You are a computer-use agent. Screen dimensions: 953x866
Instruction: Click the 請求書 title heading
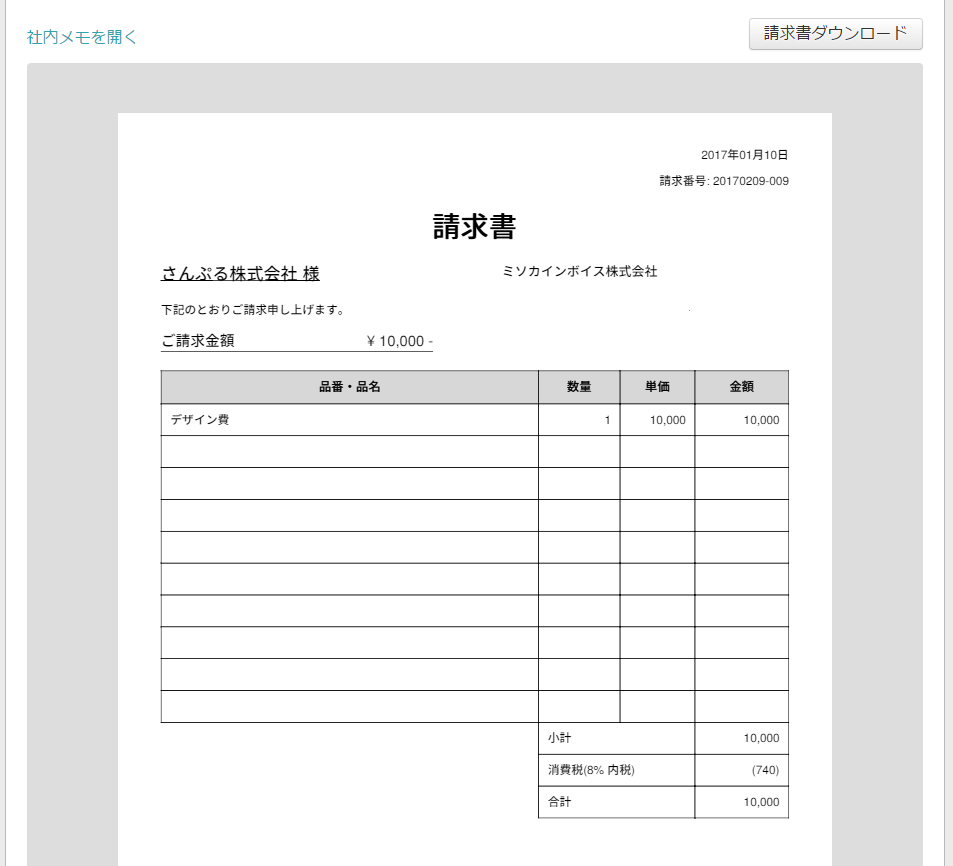tap(474, 227)
